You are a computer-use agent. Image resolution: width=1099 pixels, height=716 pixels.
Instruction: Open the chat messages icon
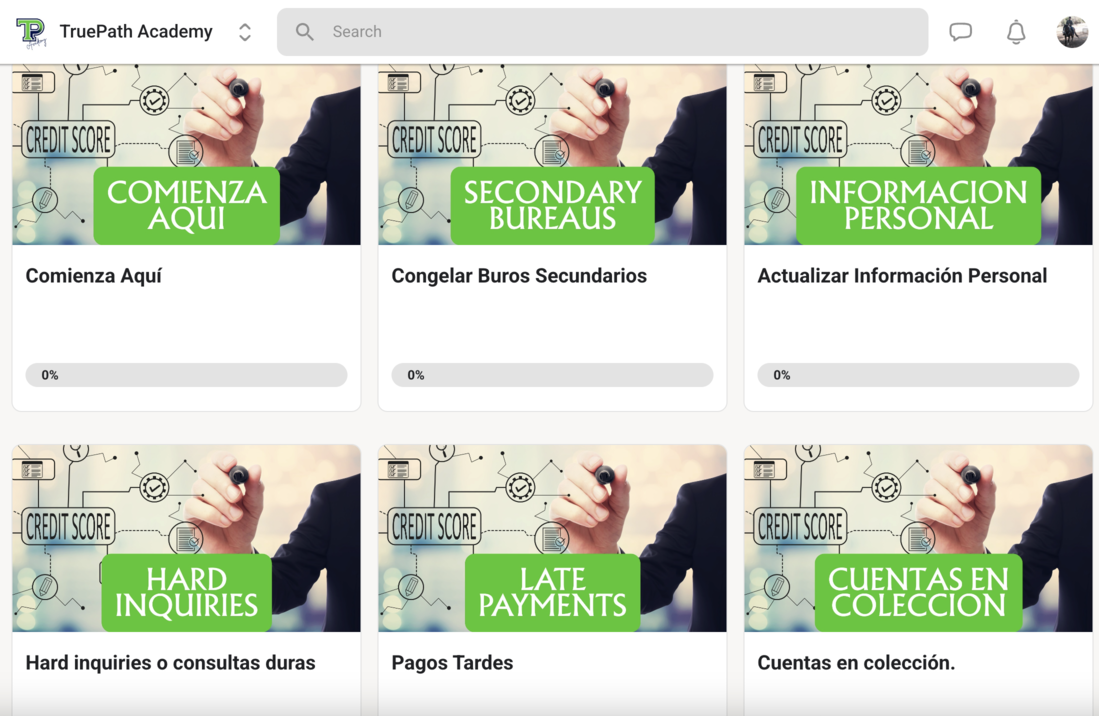pos(960,32)
